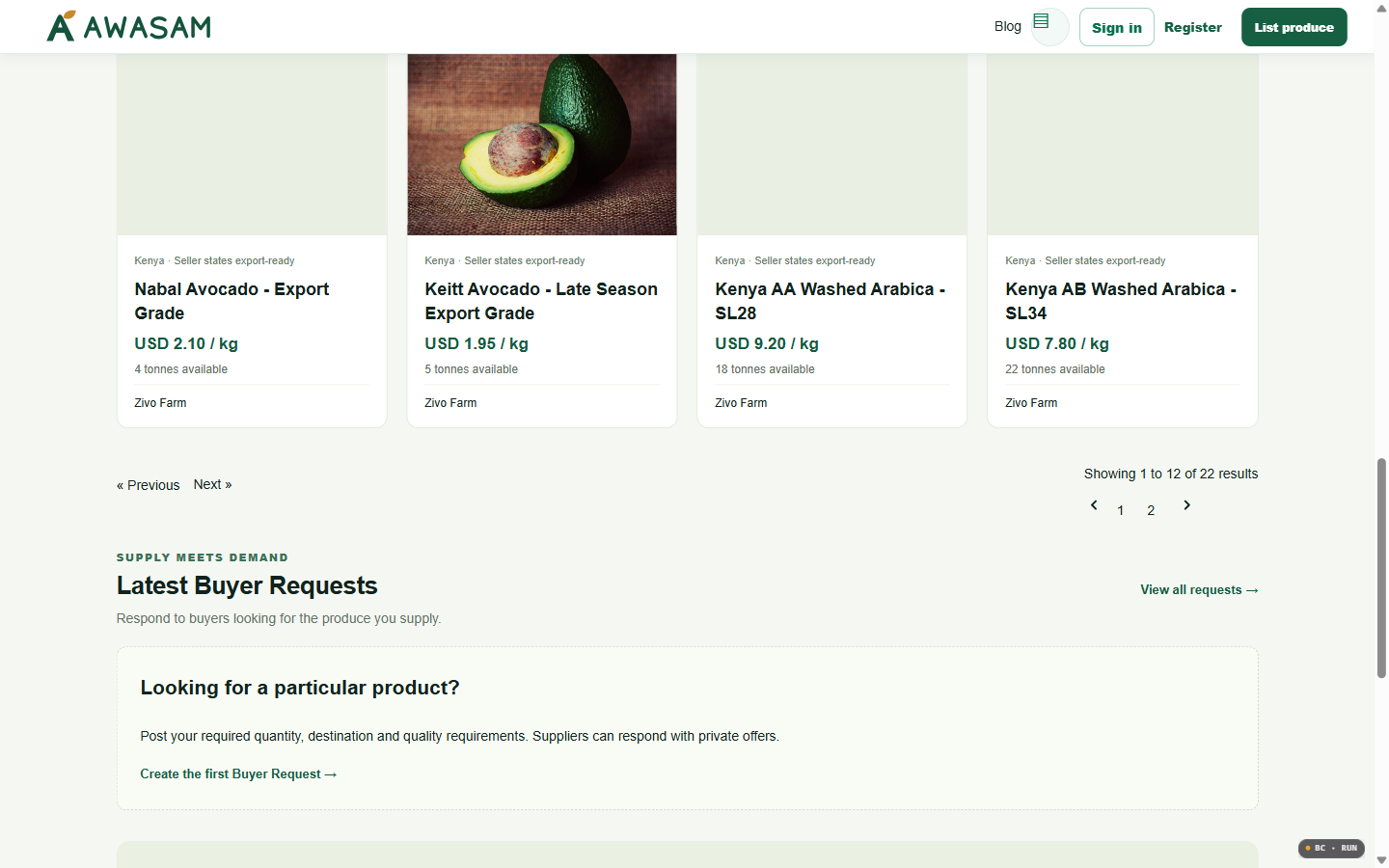Click the Next » pagination link
This screenshot has width=1389, height=868.
coord(213,484)
